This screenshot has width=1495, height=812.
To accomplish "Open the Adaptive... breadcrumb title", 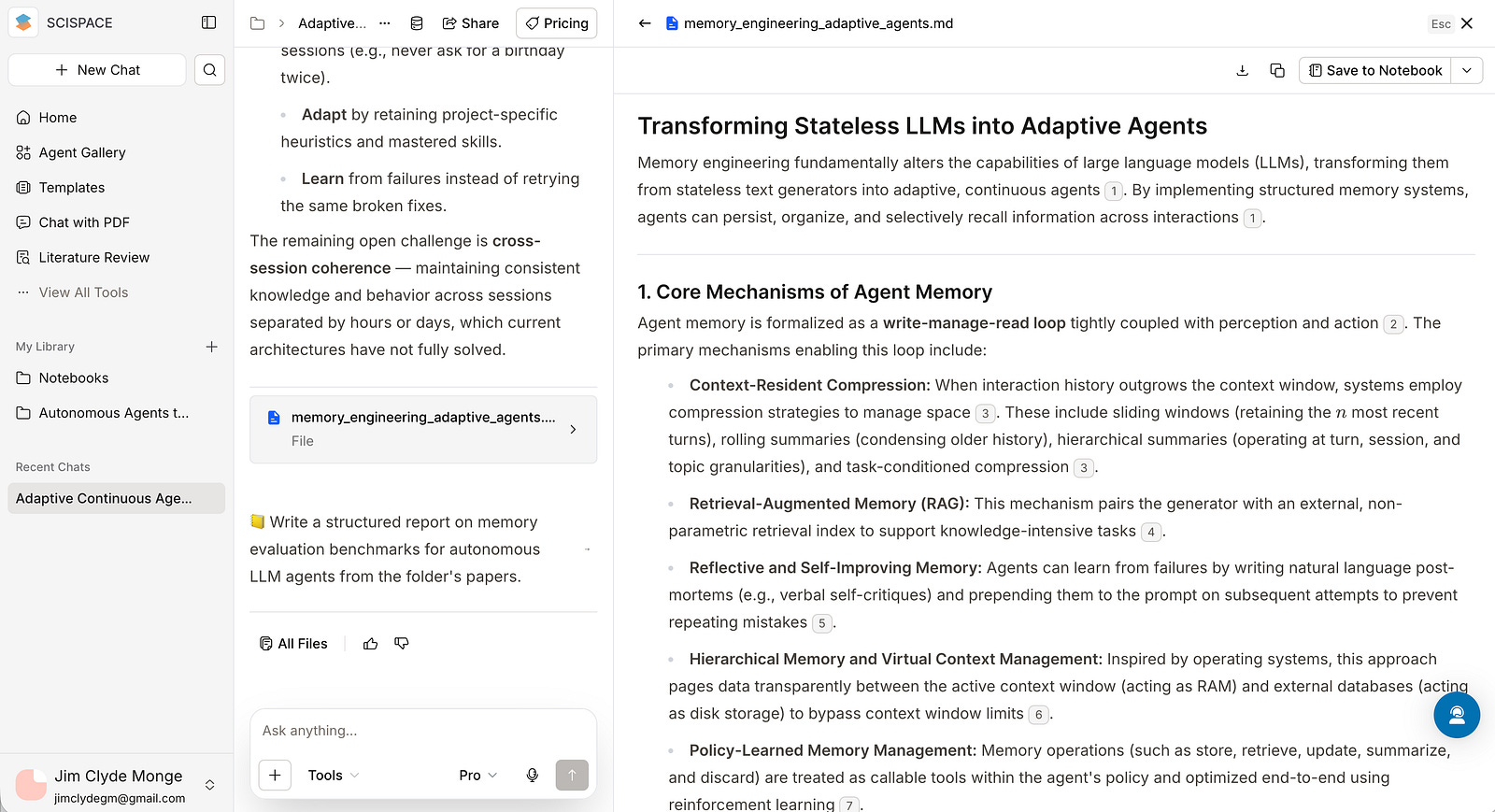I will point(332,23).
